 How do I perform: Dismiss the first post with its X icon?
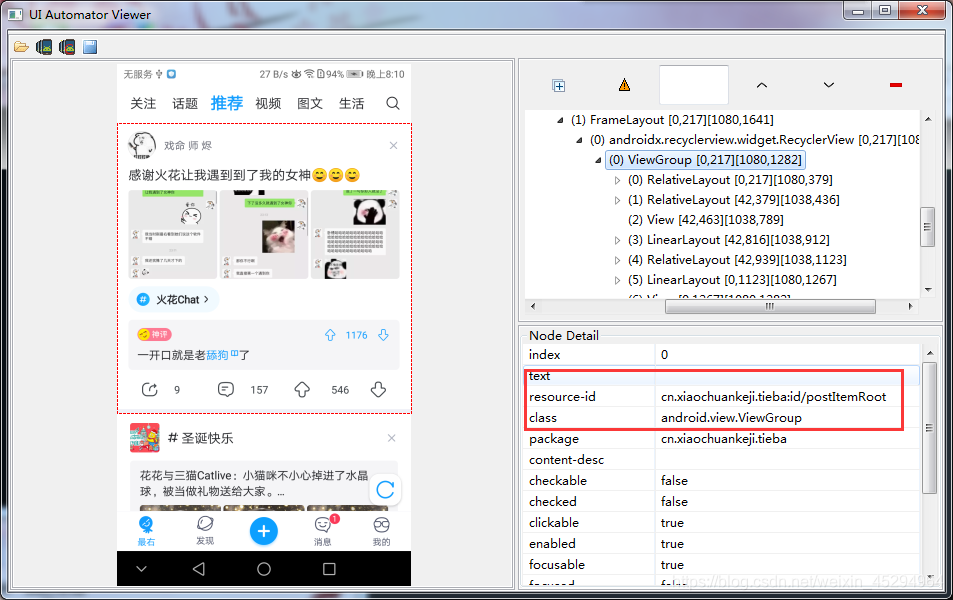pos(393,145)
